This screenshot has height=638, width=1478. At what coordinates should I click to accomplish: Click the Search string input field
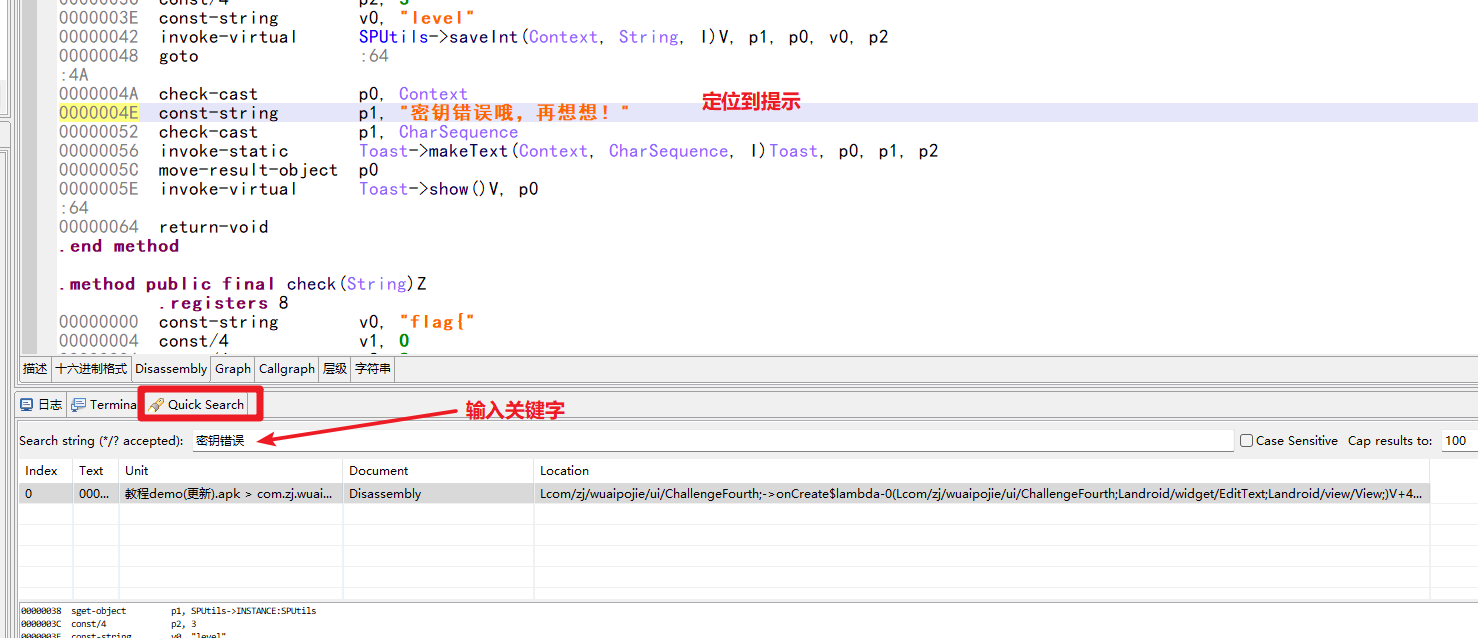point(712,441)
